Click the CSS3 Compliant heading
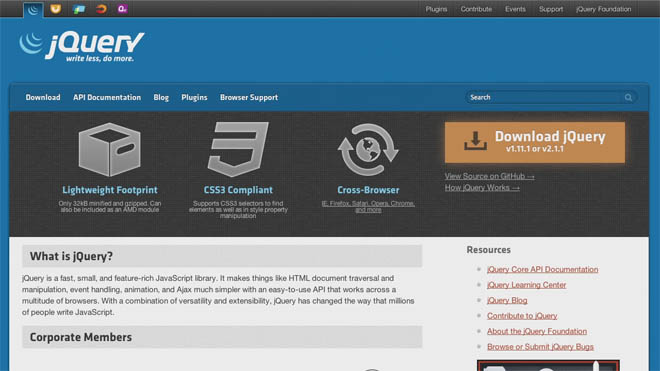This screenshot has width=660, height=371. (x=238, y=190)
